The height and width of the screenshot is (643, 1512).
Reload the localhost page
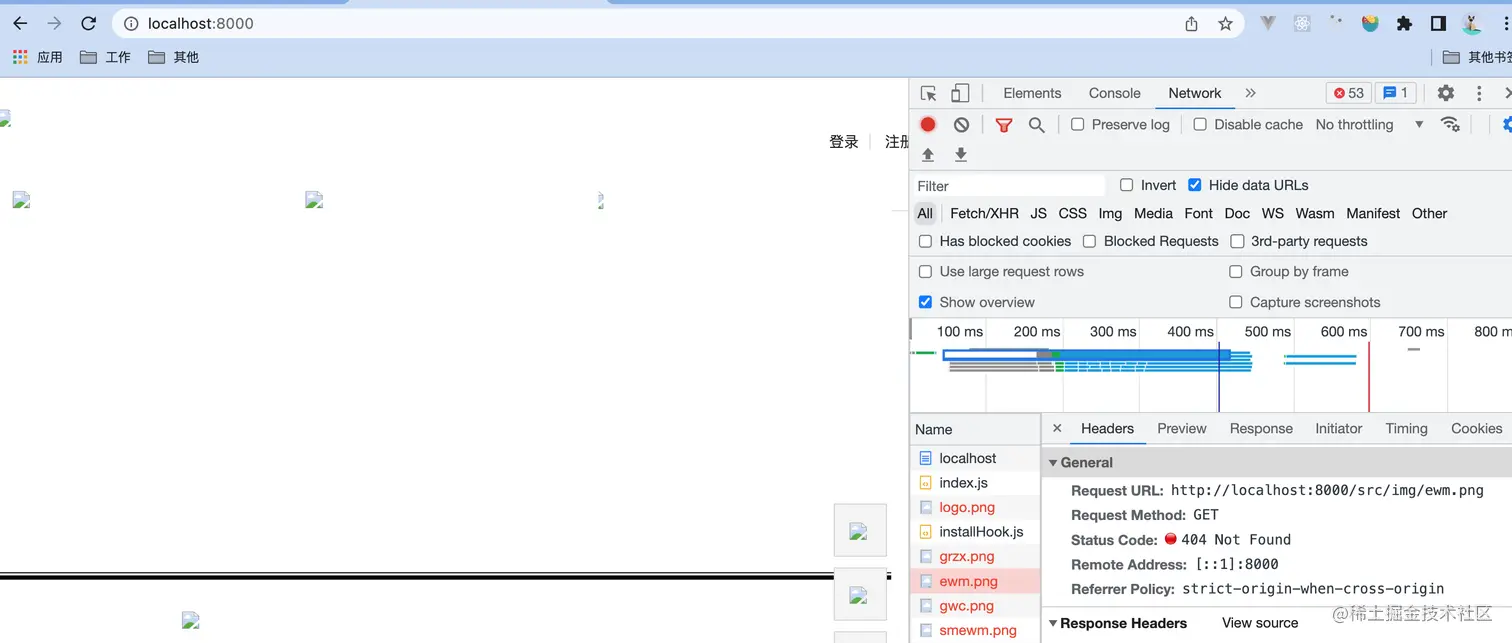[89, 23]
